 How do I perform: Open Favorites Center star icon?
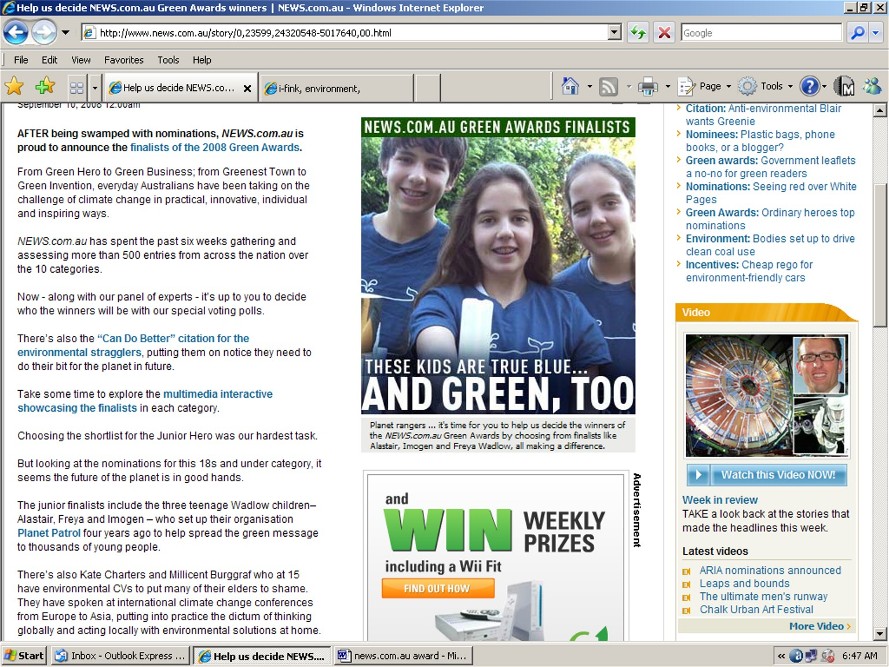coord(14,87)
